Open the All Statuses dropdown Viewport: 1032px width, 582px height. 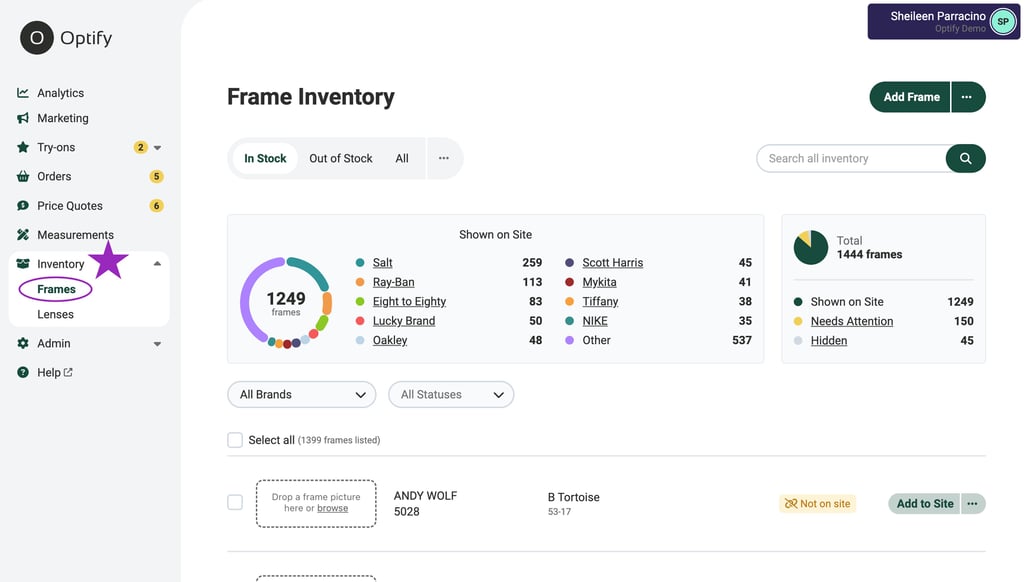click(450, 394)
